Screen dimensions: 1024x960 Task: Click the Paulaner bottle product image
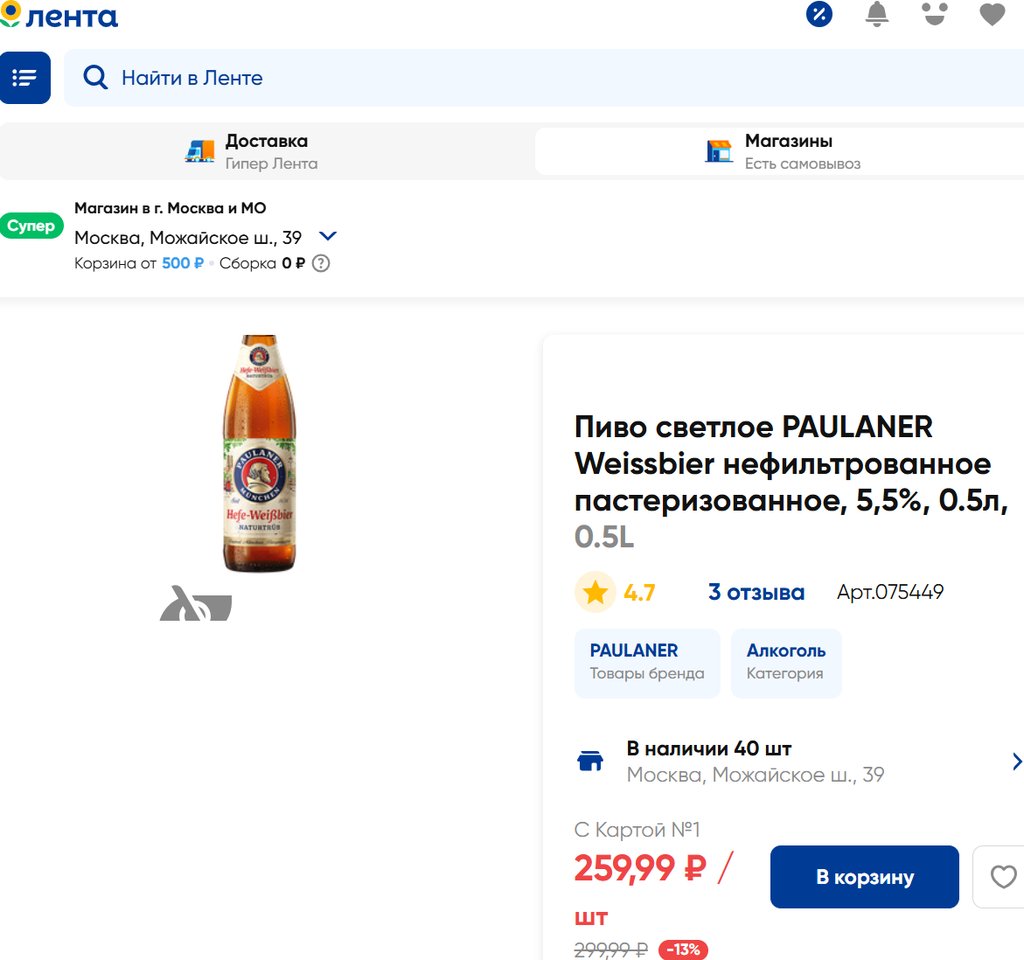coord(259,453)
